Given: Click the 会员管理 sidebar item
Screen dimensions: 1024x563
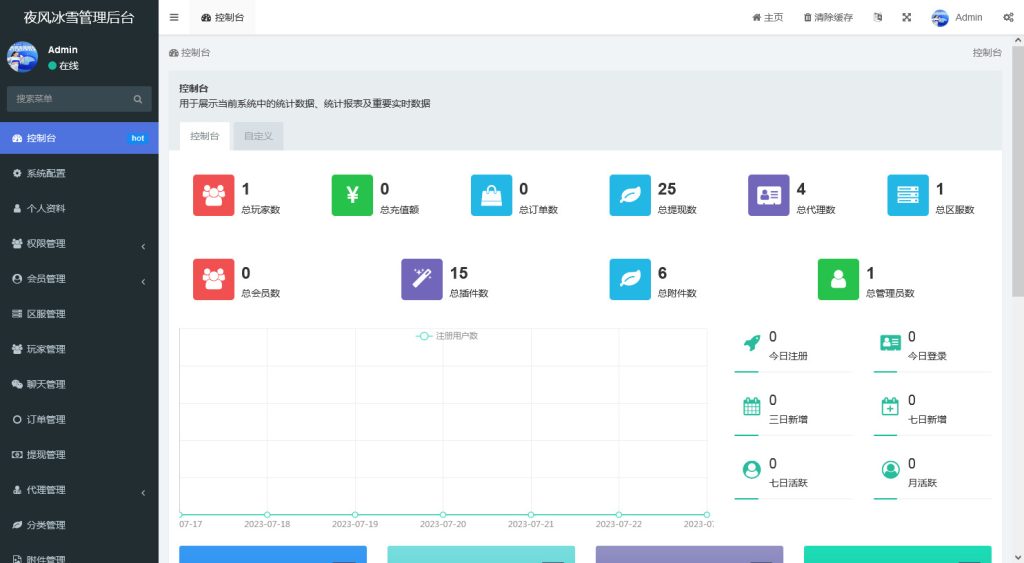Looking at the screenshot, I should tap(79, 279).
